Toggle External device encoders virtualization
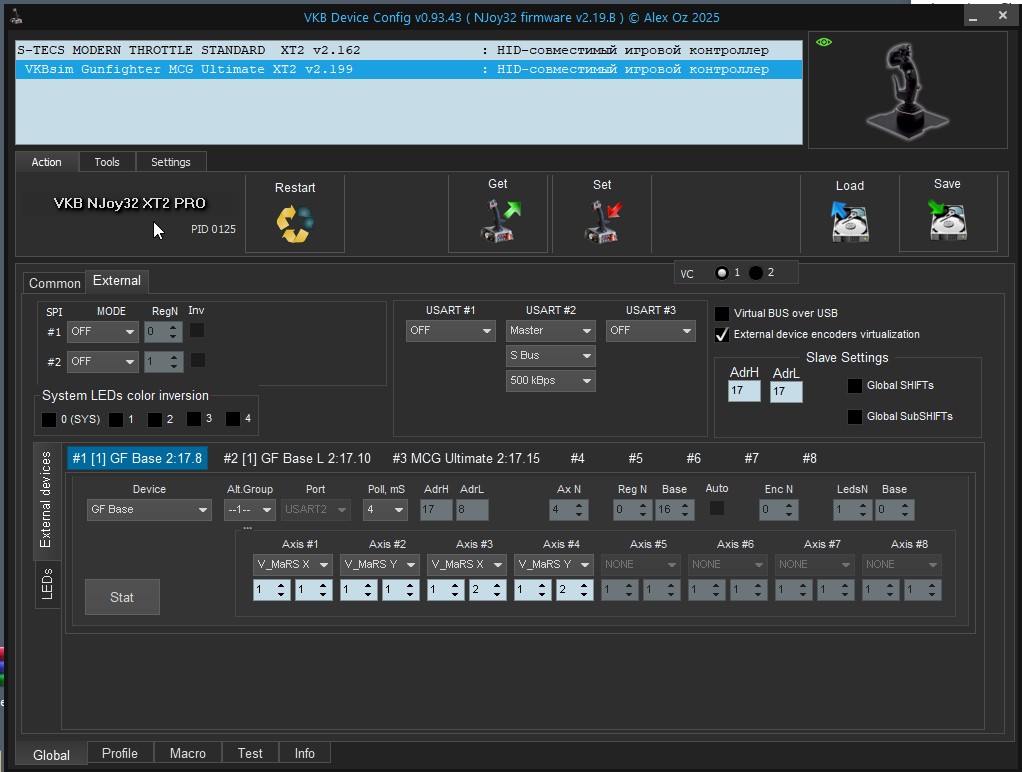Screen dimensions: 1022x772 [x=722, y=335]
